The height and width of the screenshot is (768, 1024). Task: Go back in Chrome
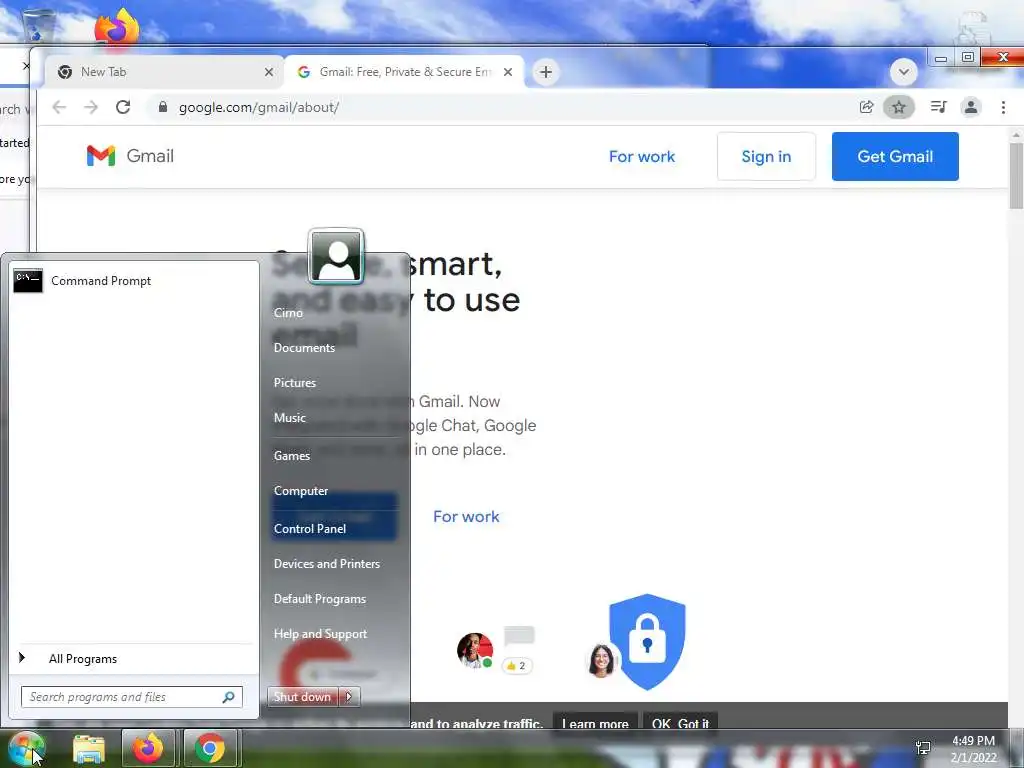coord(59,107)
